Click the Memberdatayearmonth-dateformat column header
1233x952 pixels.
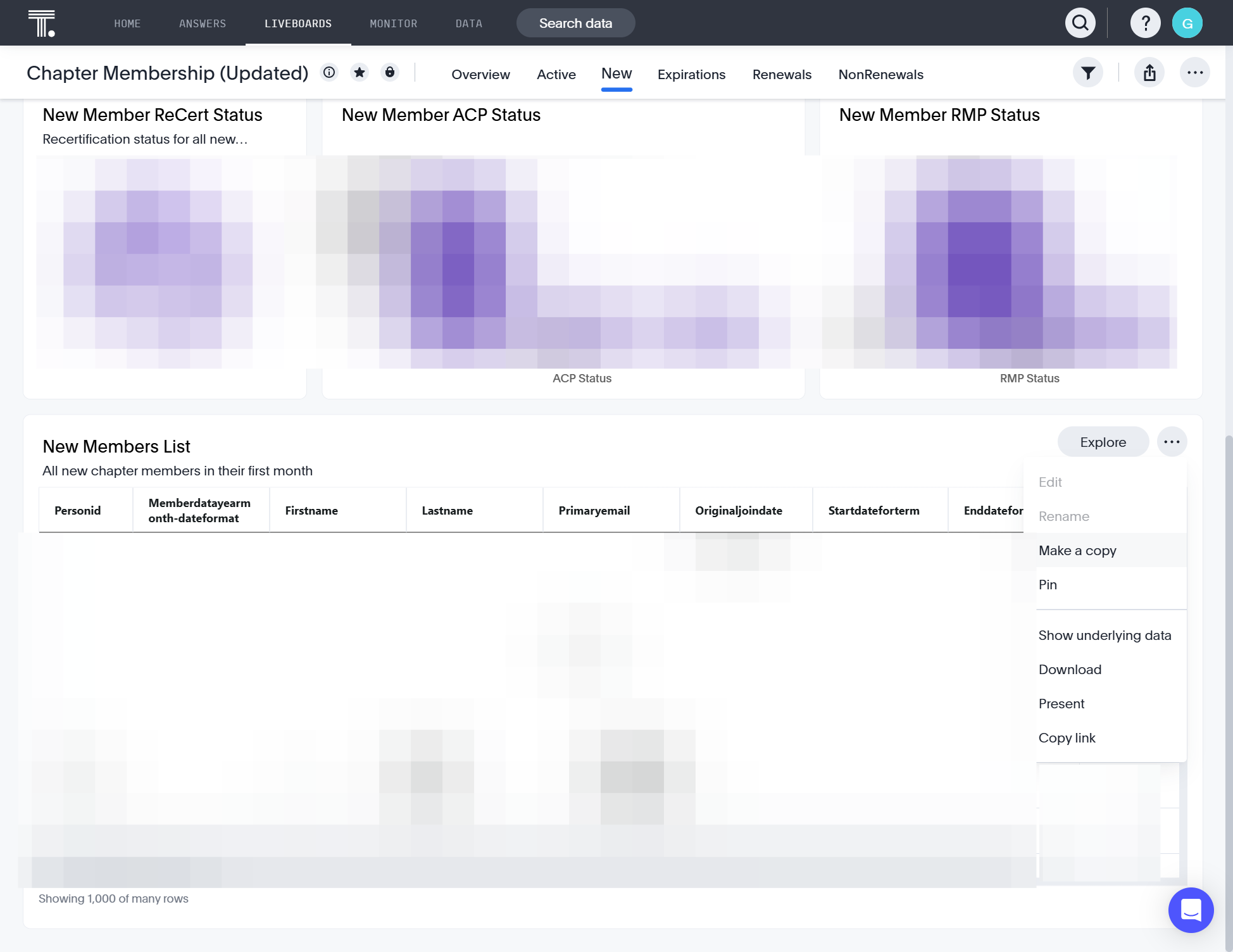201,511
